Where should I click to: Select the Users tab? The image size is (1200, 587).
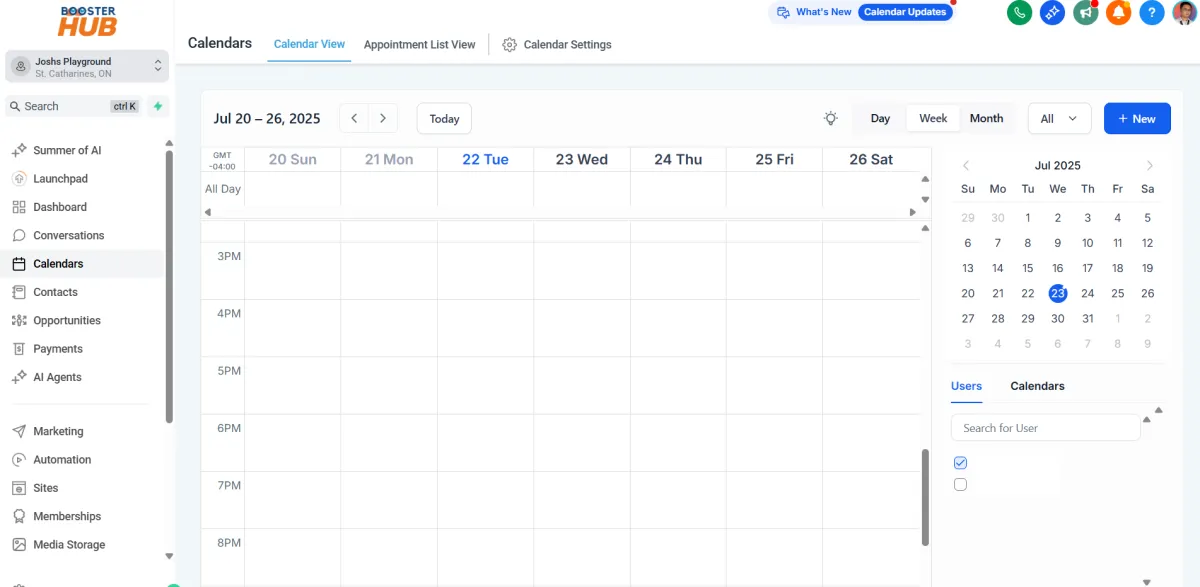coord(966,386)
